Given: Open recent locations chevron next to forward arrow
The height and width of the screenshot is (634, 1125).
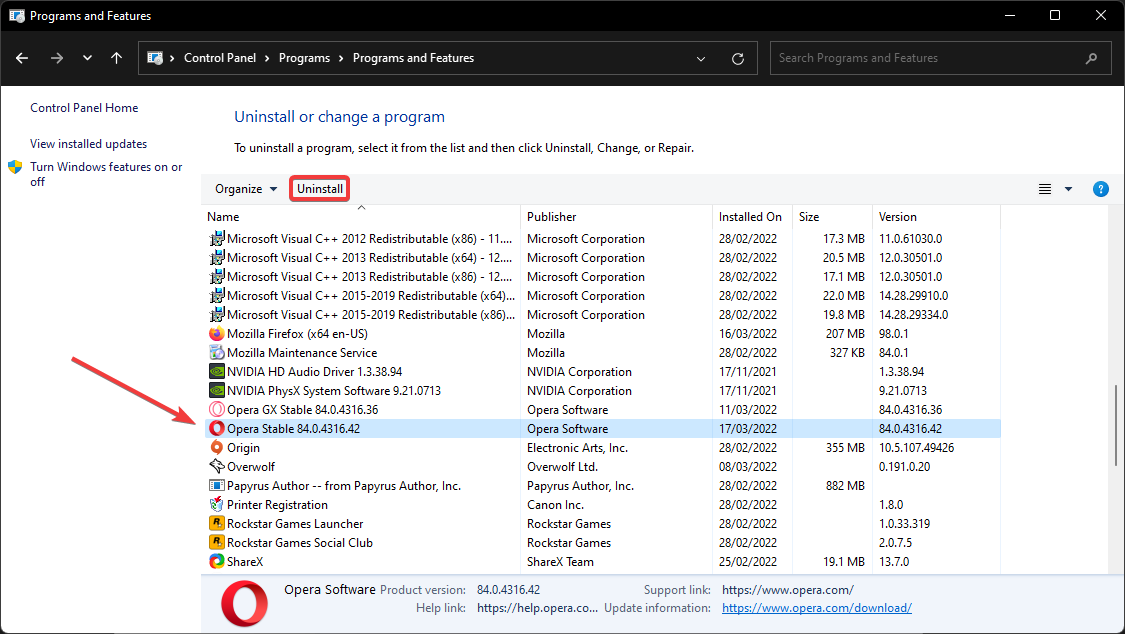Looking at the screenshot, I should (88, 58).
